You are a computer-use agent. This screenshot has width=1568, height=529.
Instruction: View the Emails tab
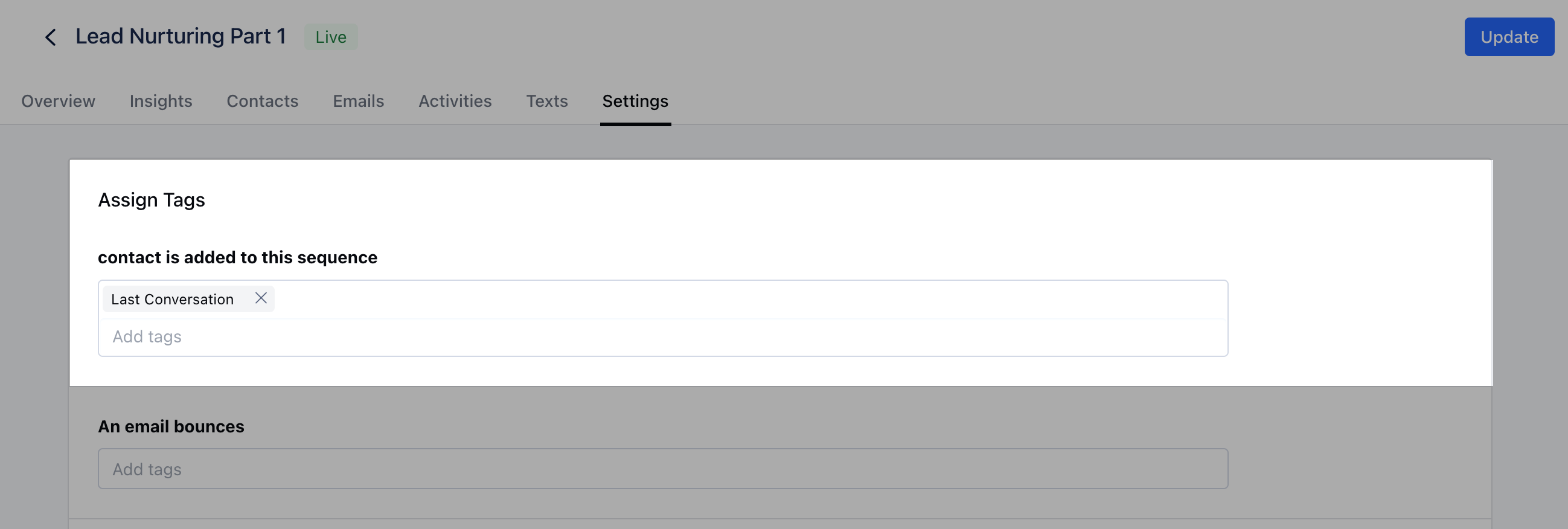click(x=359, y=101)
